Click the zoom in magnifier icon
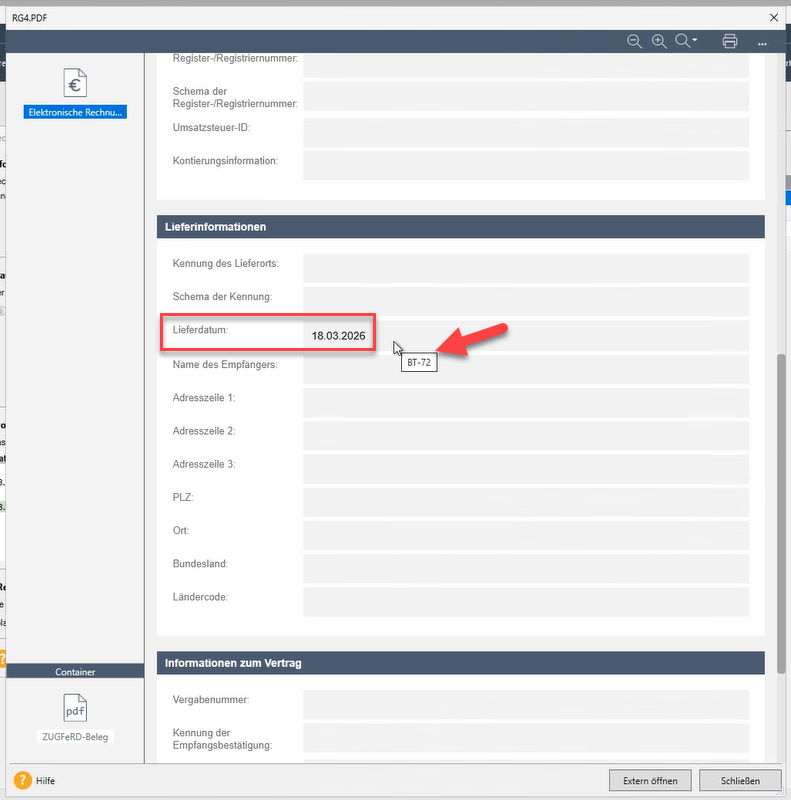 click(x=658, y=41)
